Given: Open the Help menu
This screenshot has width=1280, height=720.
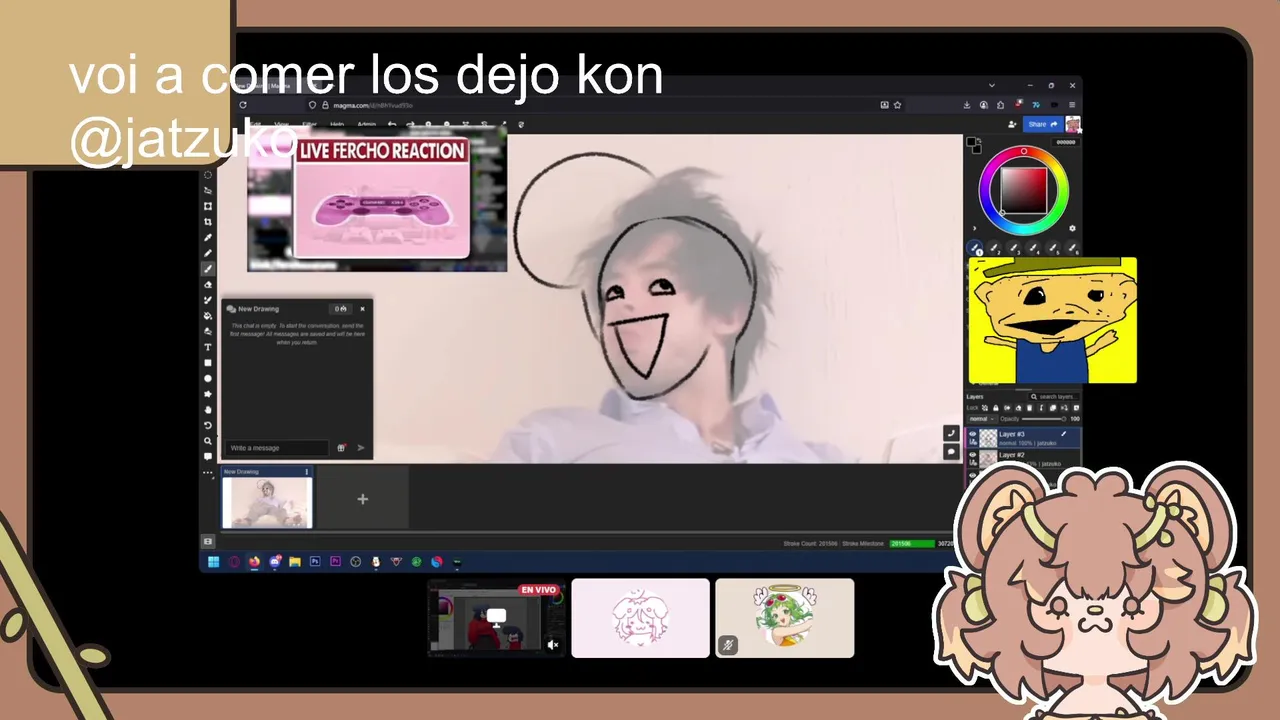Looking at the screenshot, I should click(x=337, y=125).
